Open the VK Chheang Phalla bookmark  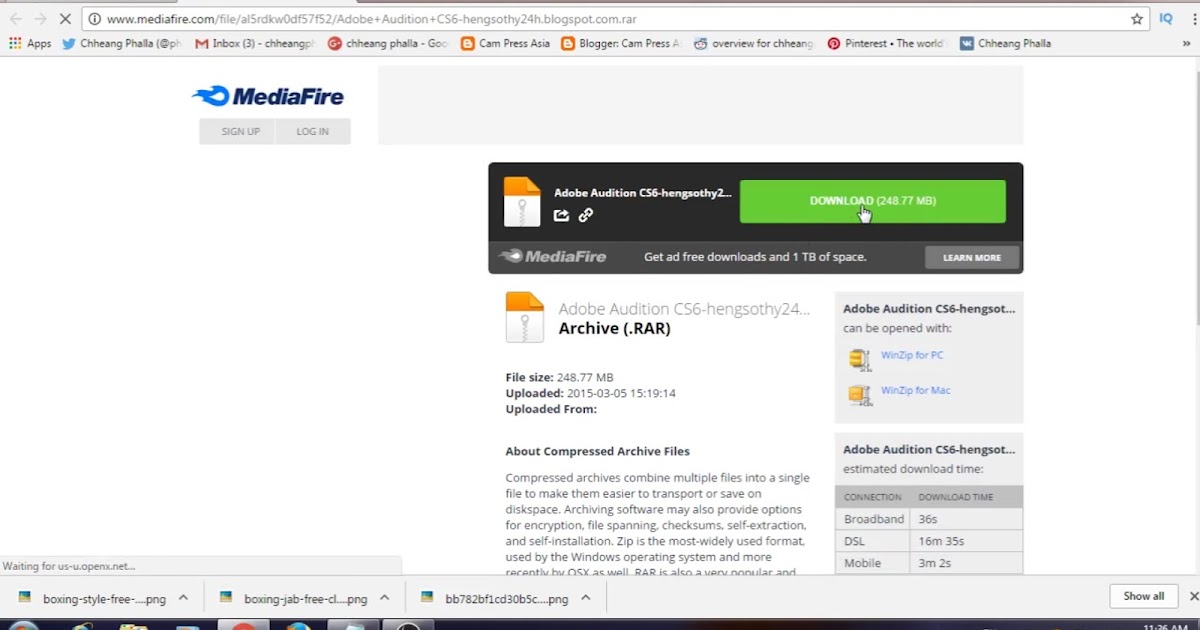[x=1006, y=44]
